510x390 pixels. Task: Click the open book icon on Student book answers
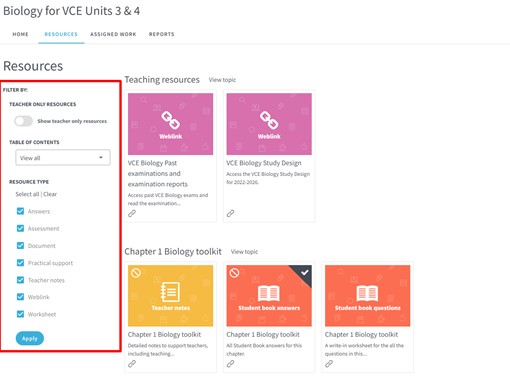point(269,293)
